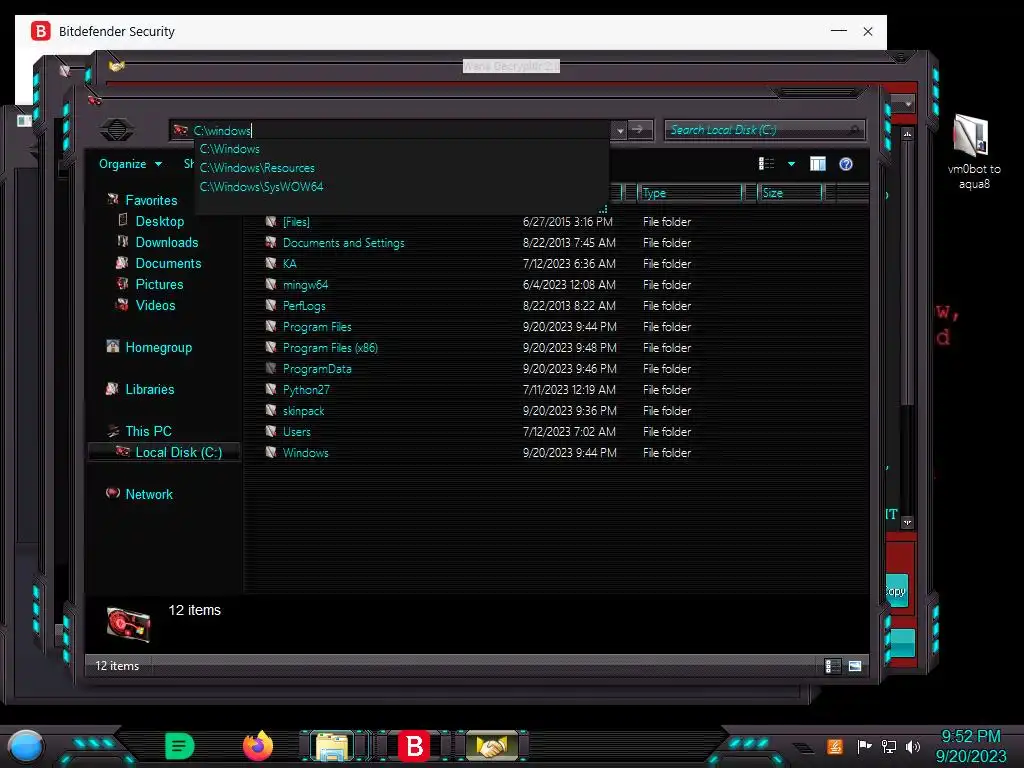The width and height of the screenshot is (1024, 768).
Task: Click the back/forward navigation orb in Explorer
Action: (x=117, y=129)
